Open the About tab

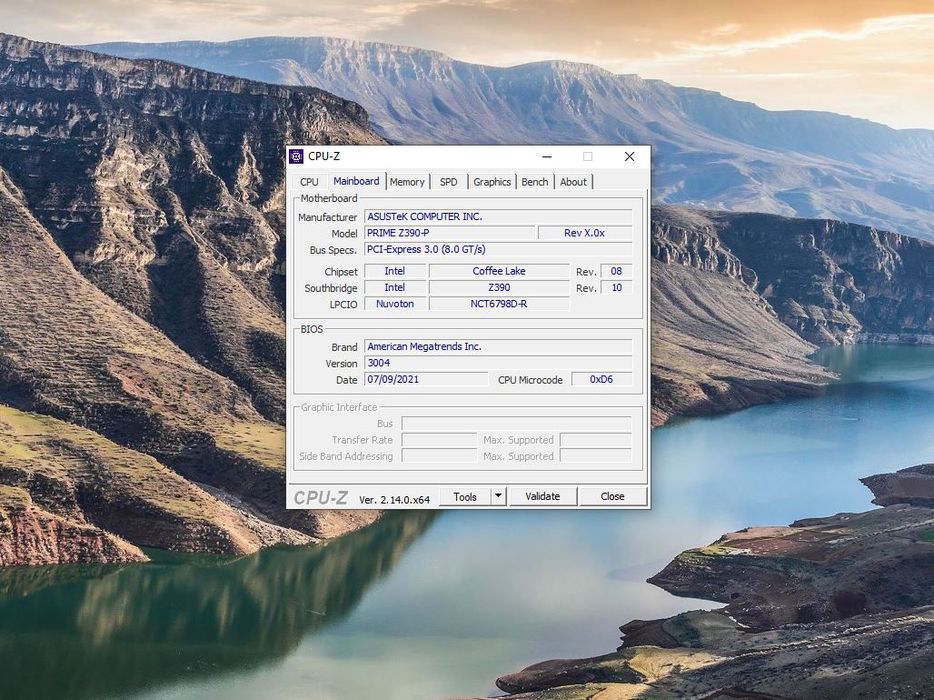click(573, 182)
